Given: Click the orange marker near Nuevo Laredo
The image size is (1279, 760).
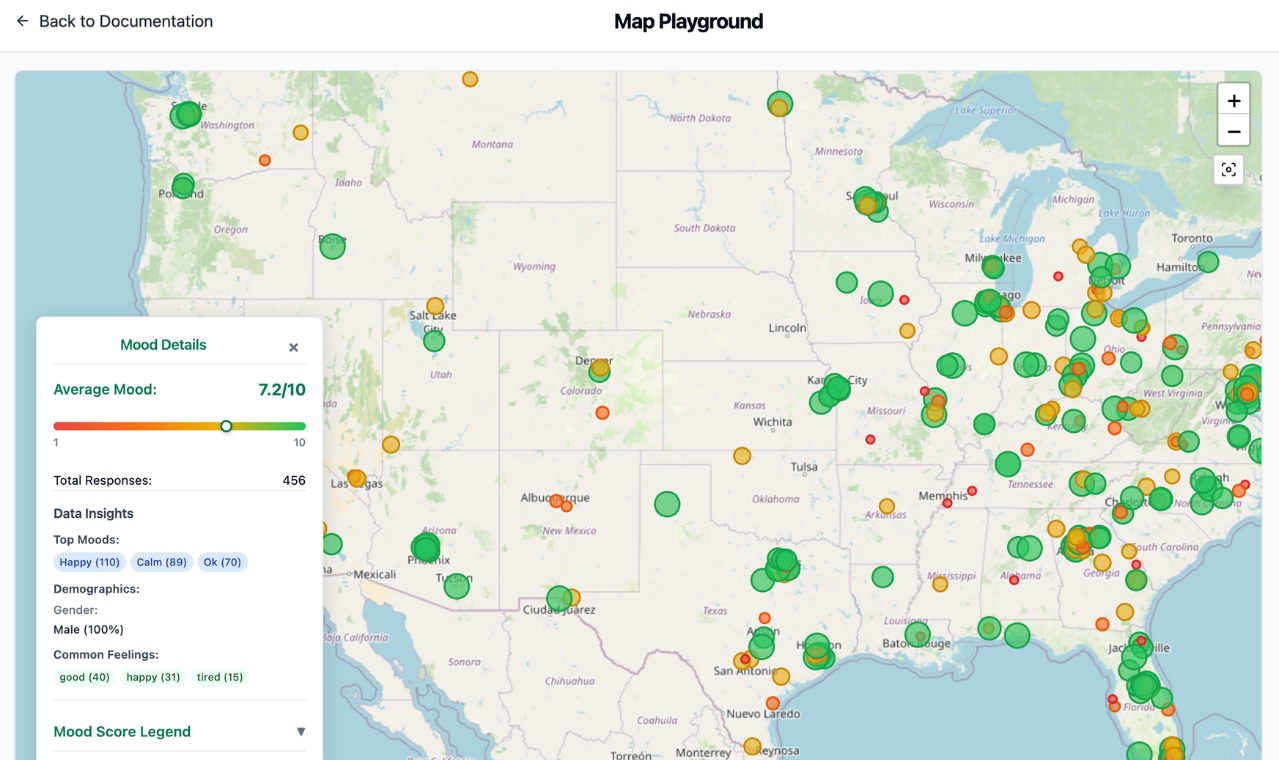Looking at the screenshot, I should coord(773,704).
